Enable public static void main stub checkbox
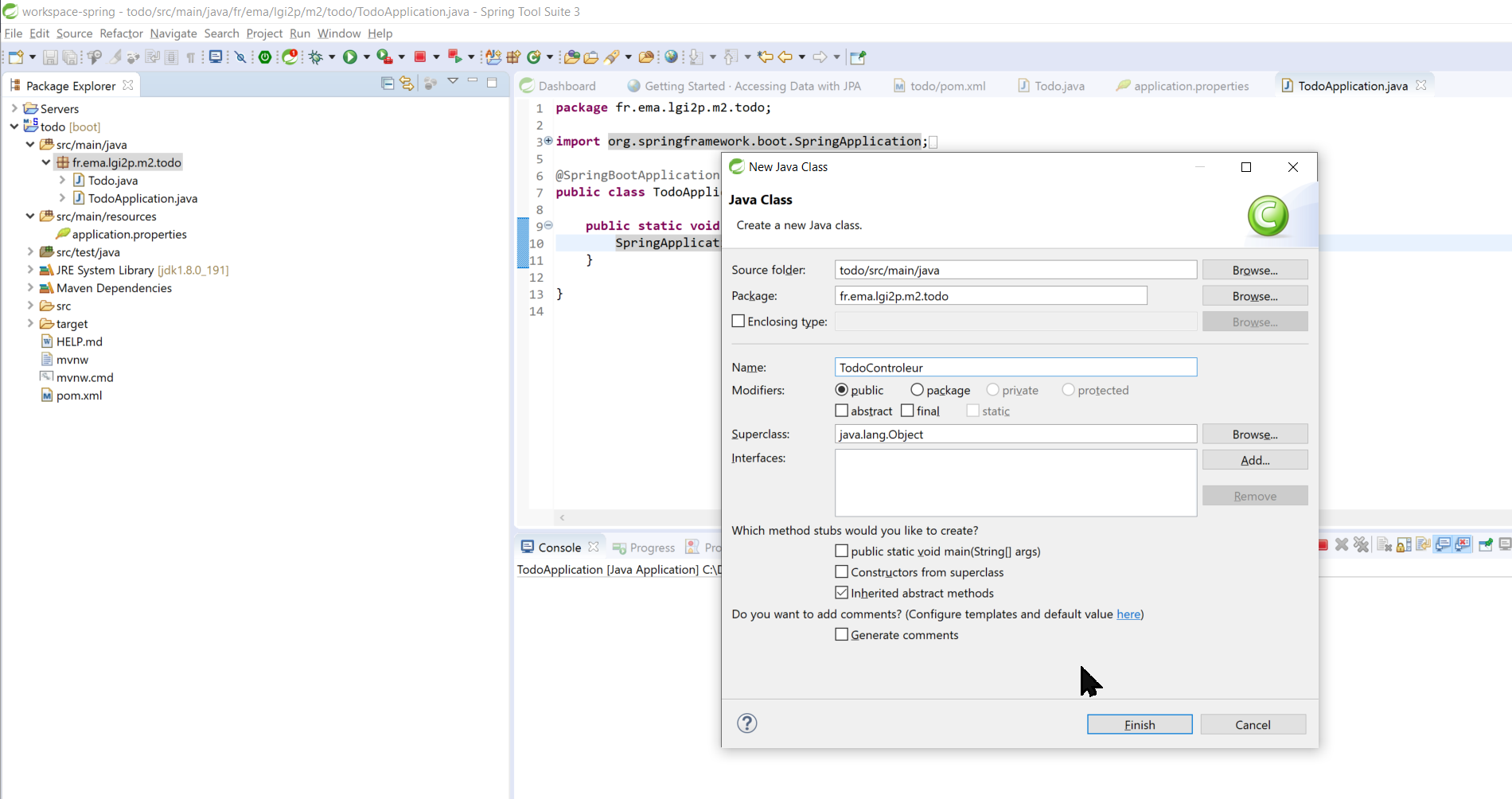The height and width of the screenshot is (799, 1512). 842,551
